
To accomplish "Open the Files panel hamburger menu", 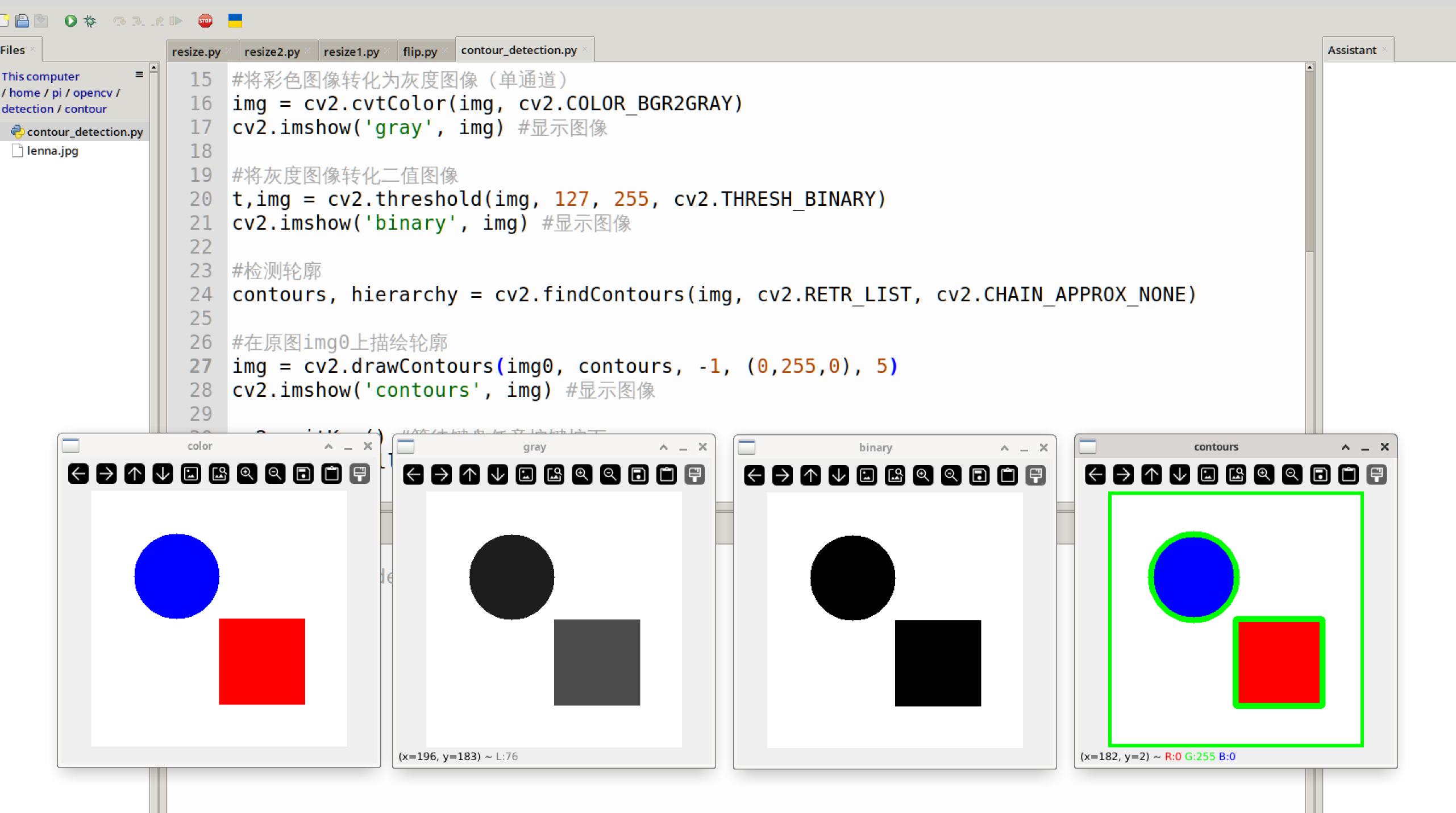I will click(x=139, y=74).
